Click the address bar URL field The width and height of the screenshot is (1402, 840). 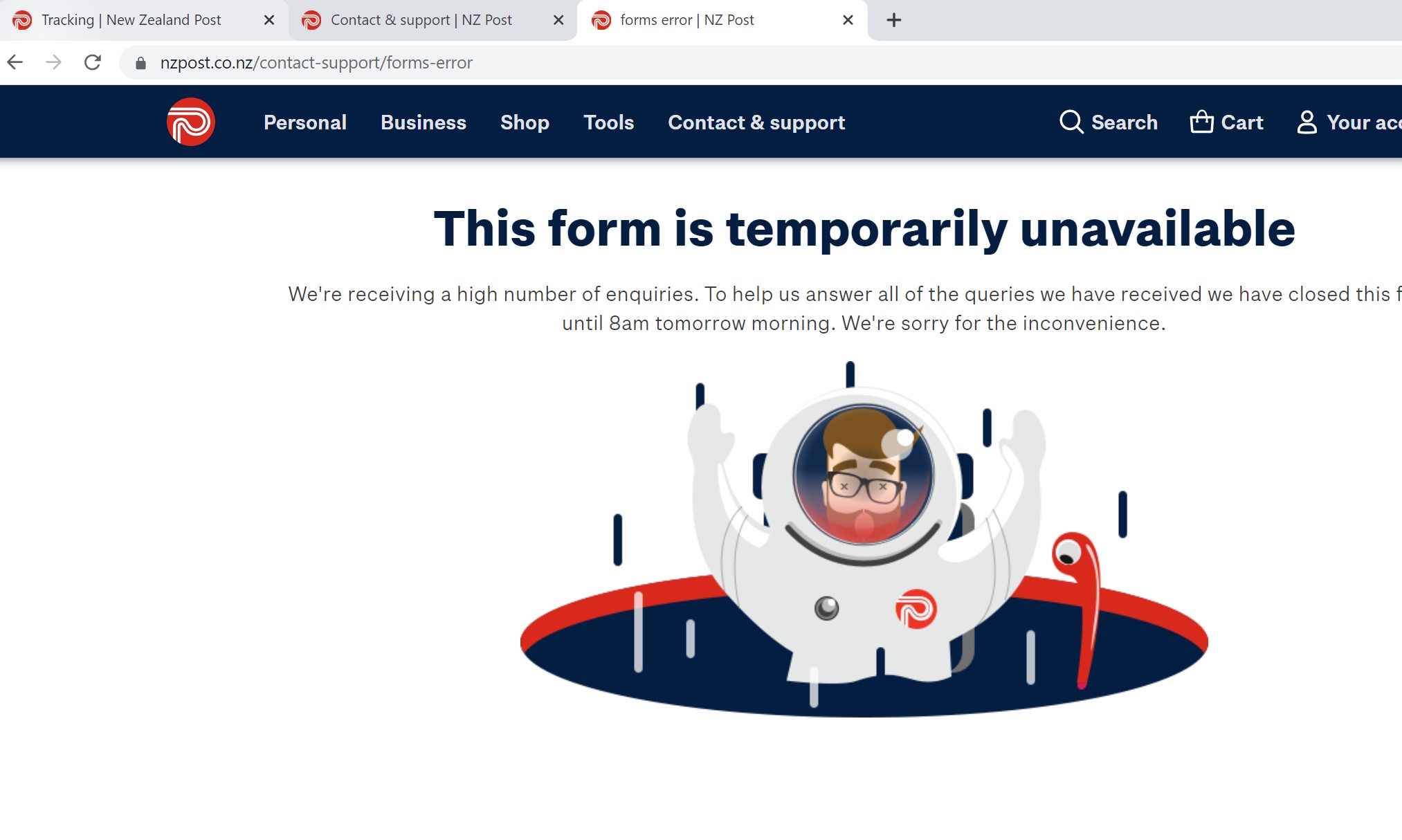[x=761, y=63]
